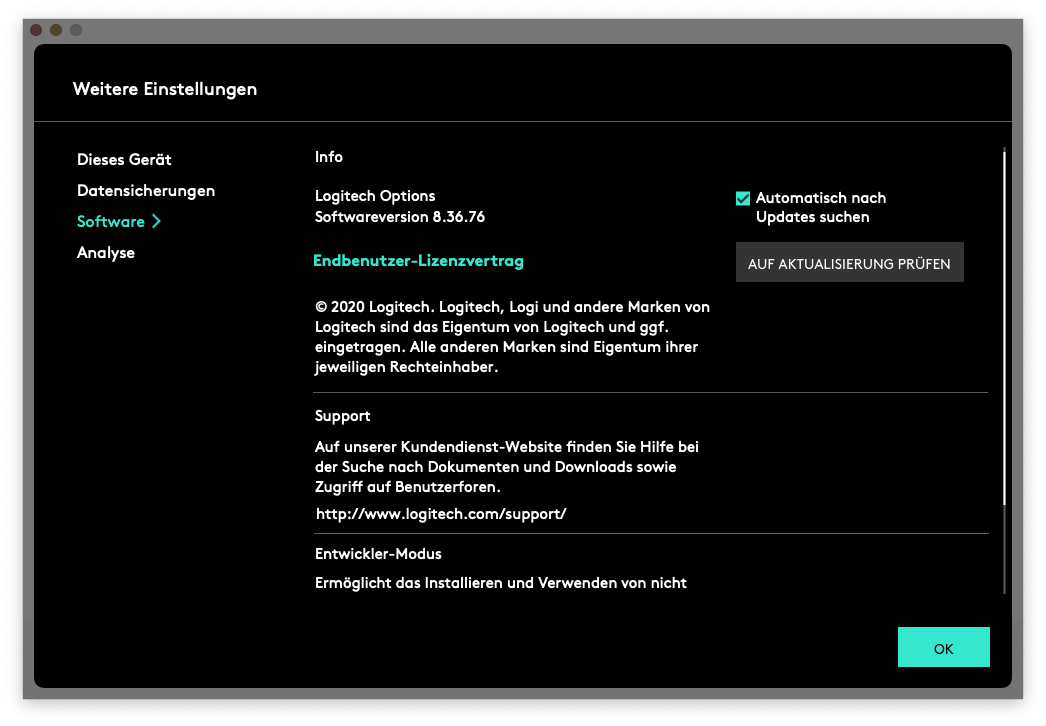The image size is (1046, 726).
Task: Click AUF AKTUALISIERUNG PRÜFEN button
Action: [x=849, y=262]
